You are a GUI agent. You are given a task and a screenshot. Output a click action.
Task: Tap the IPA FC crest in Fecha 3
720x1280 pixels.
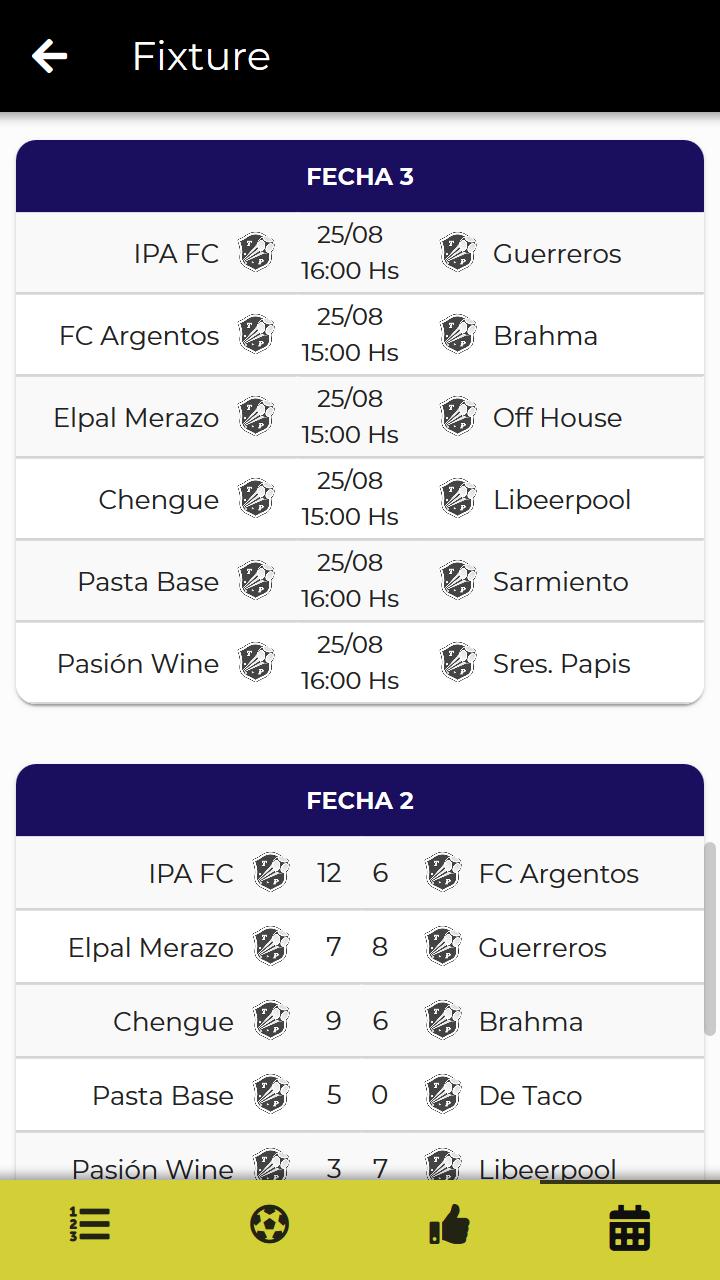pos(256,252)
